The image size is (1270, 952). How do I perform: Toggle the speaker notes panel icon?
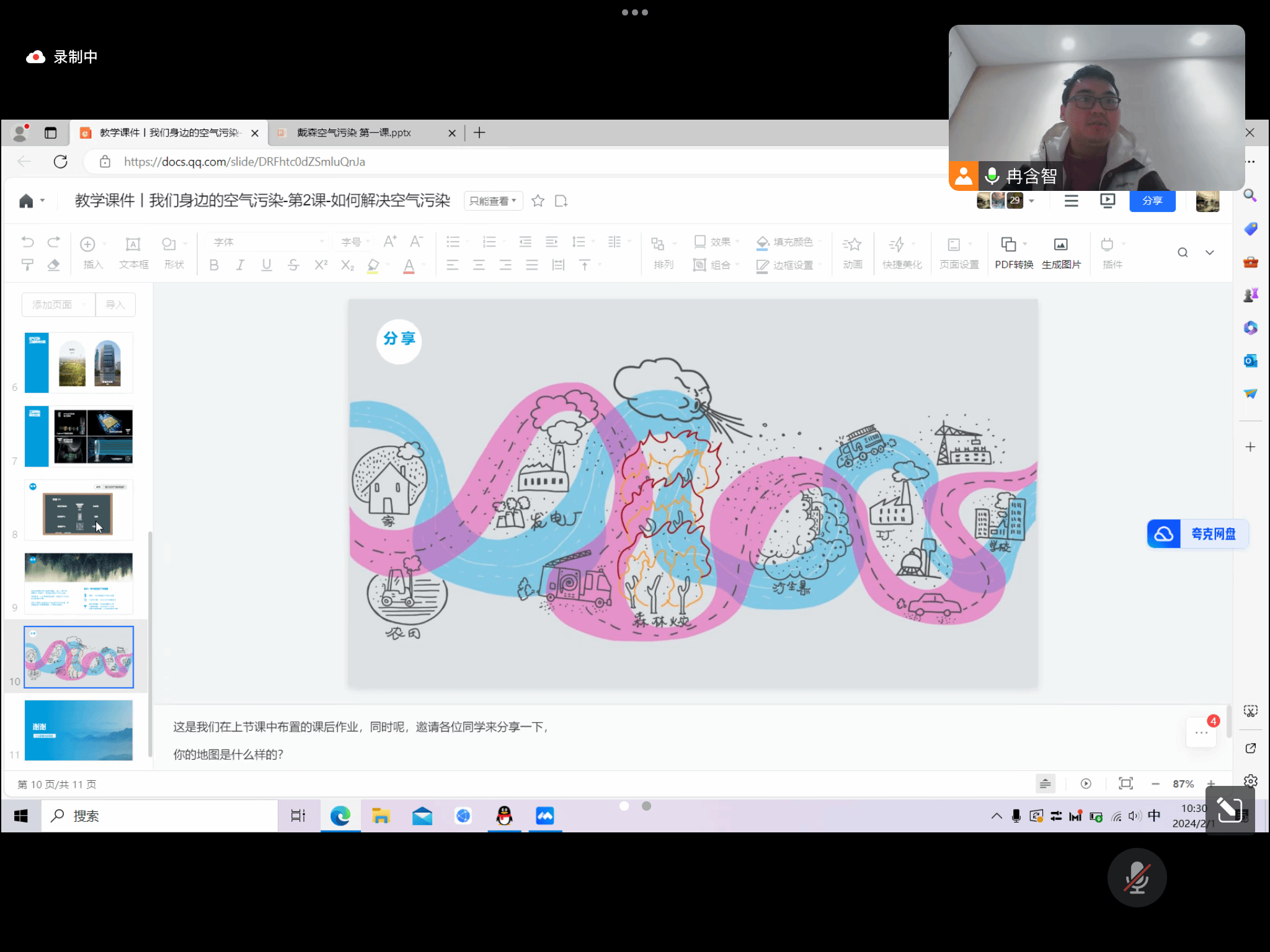pyautogui.click(x=1045, y=783)
